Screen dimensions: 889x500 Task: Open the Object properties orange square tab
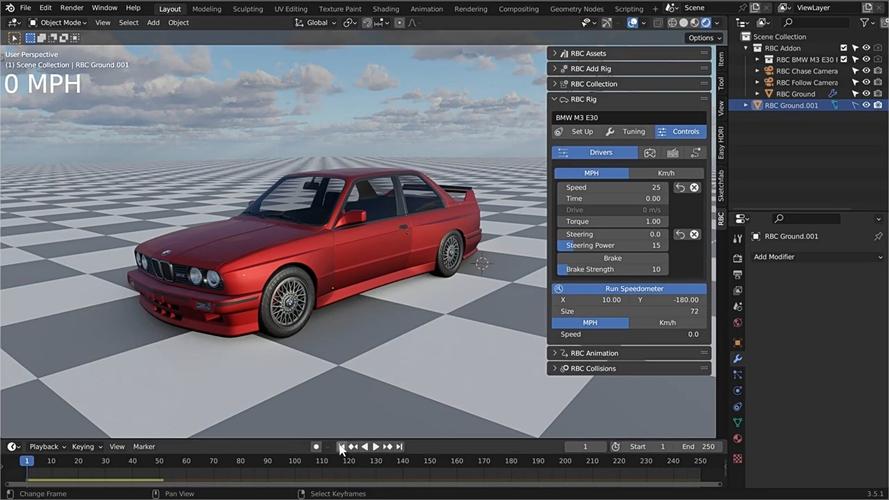click(738, 343)
